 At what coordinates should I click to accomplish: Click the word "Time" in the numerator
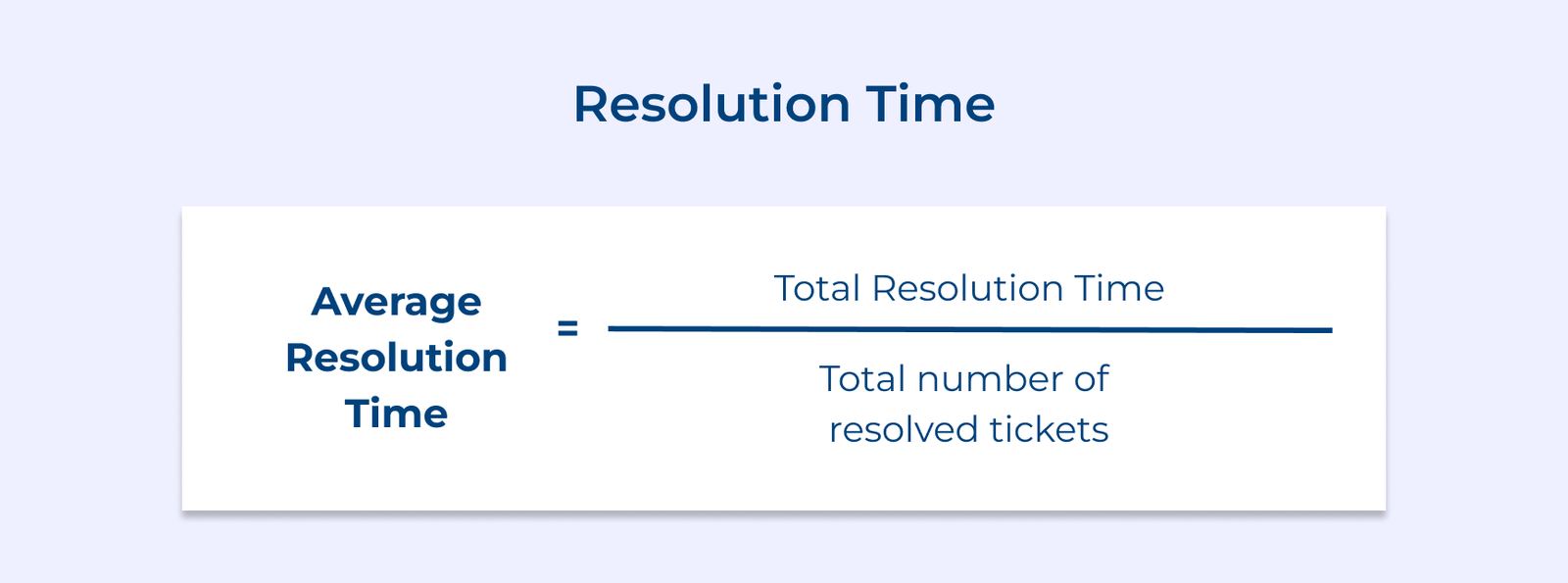pos(1119,288)
